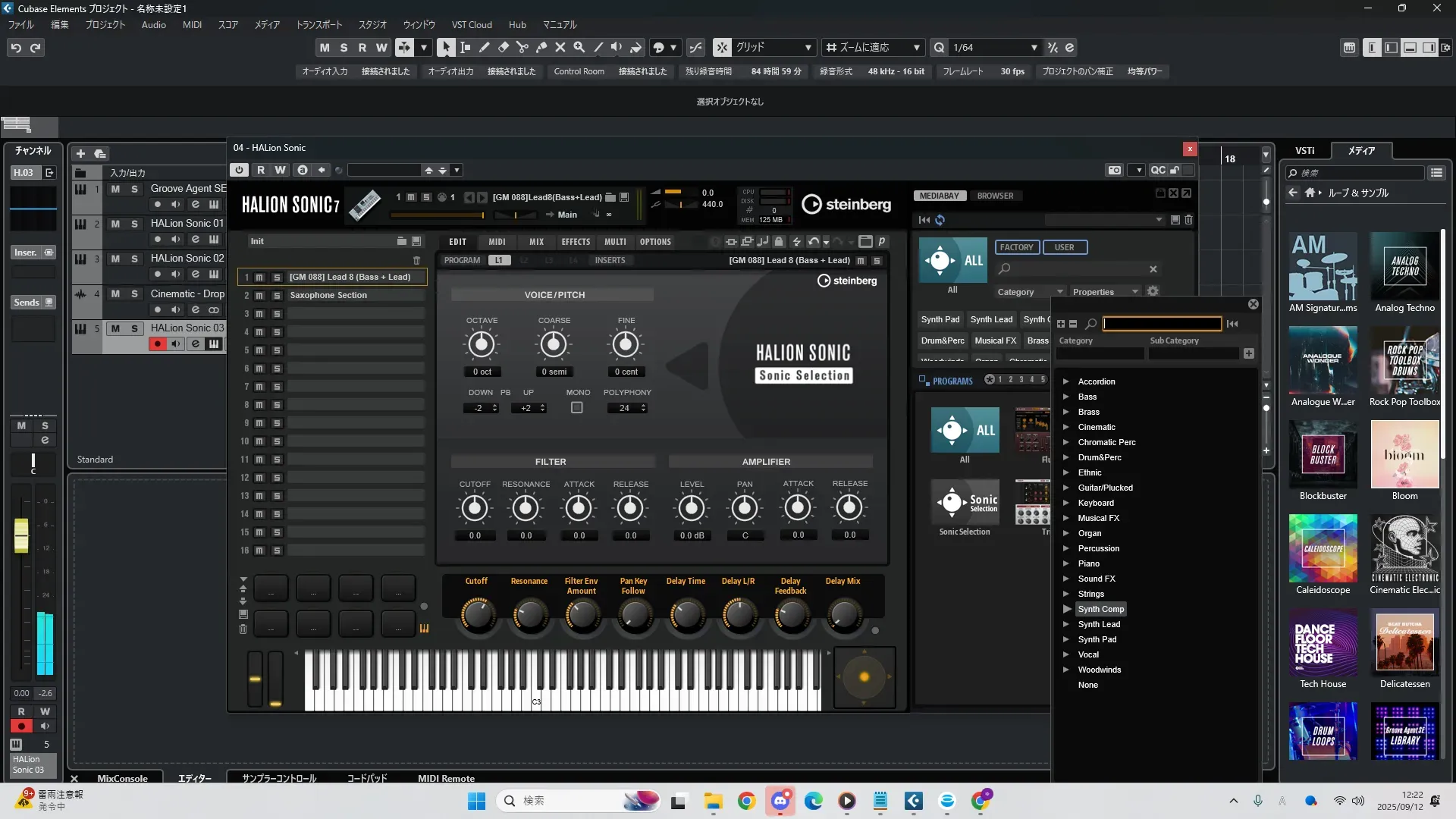
Task: Click the add track plus icon
Action: pyautogui.click(x=80, y=153)
